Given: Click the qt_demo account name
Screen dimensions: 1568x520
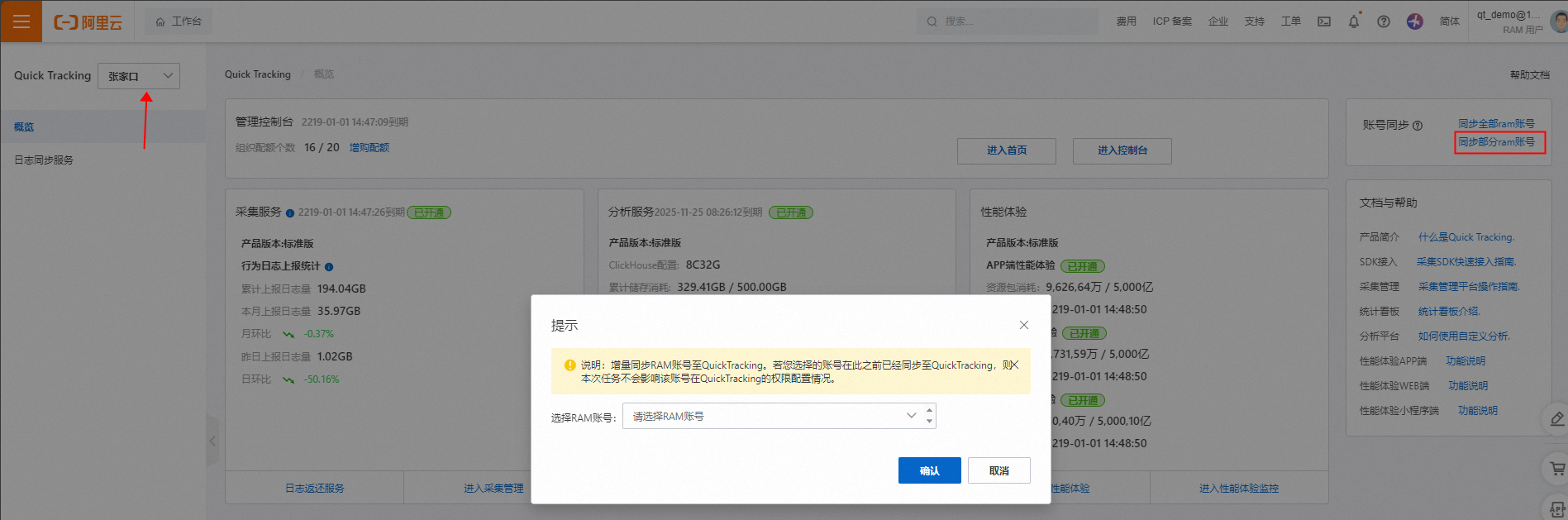Looking at the screenshot, I should [1508, 14].
